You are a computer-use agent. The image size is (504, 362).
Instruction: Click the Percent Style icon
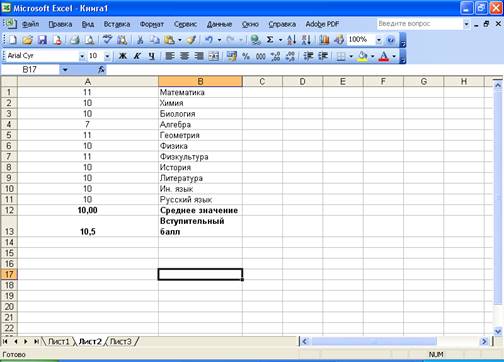coord(246,56)
